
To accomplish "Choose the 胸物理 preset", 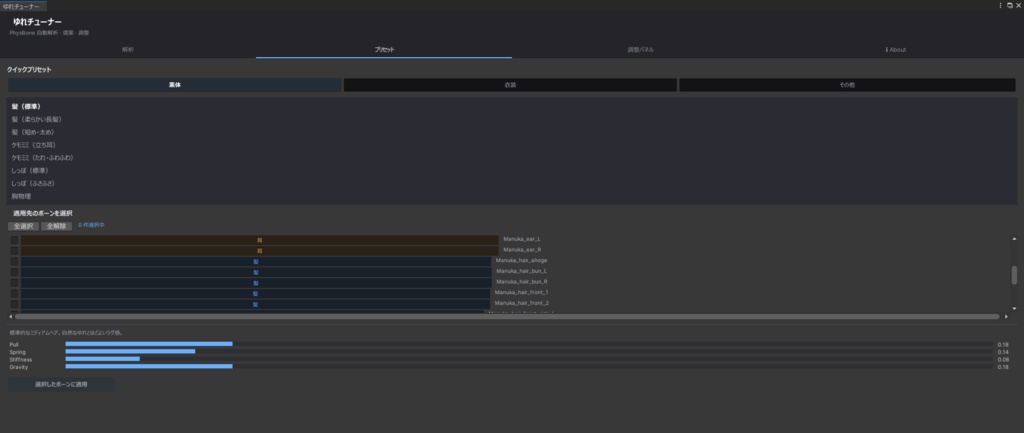I will point(512,196).
